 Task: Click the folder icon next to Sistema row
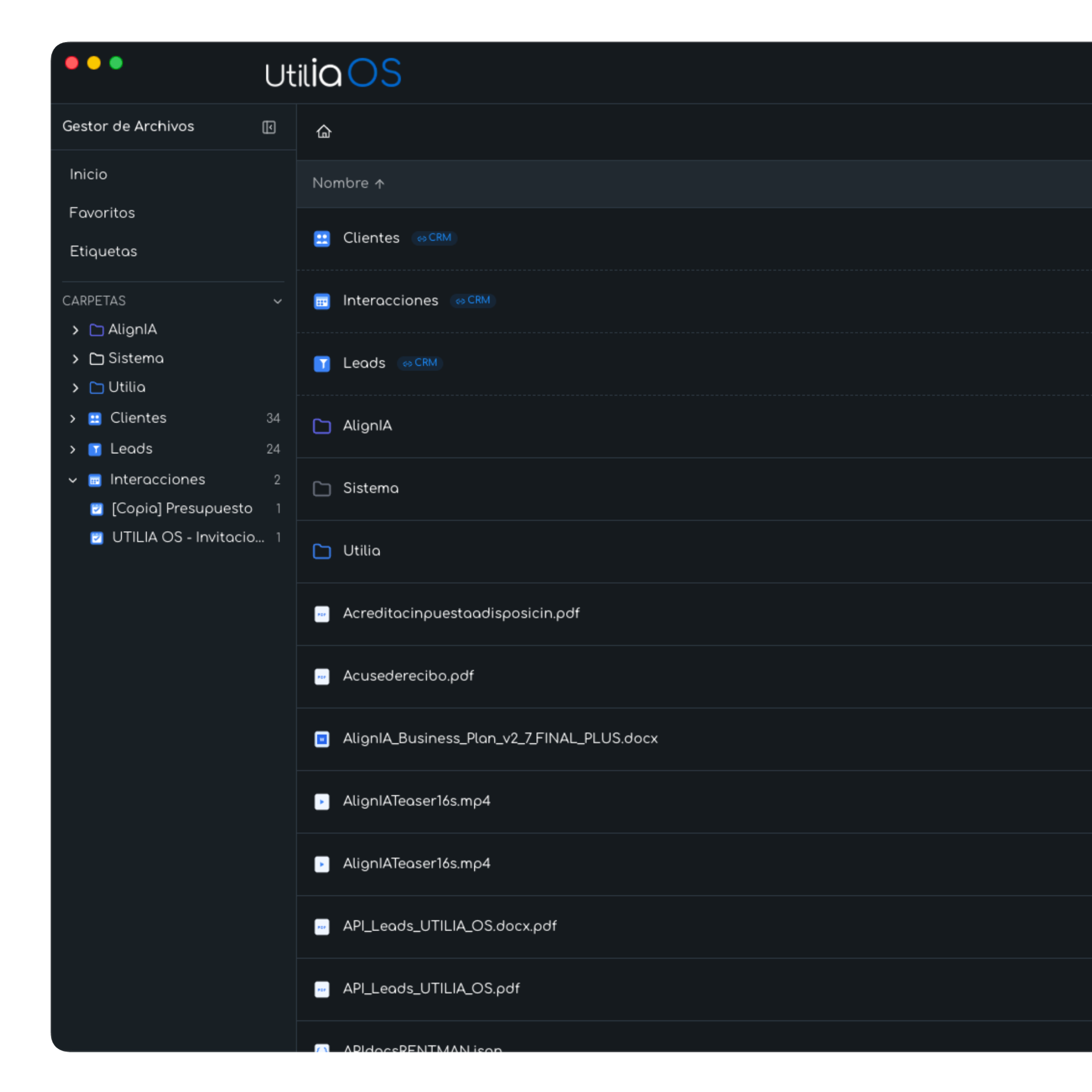[322, 489]
